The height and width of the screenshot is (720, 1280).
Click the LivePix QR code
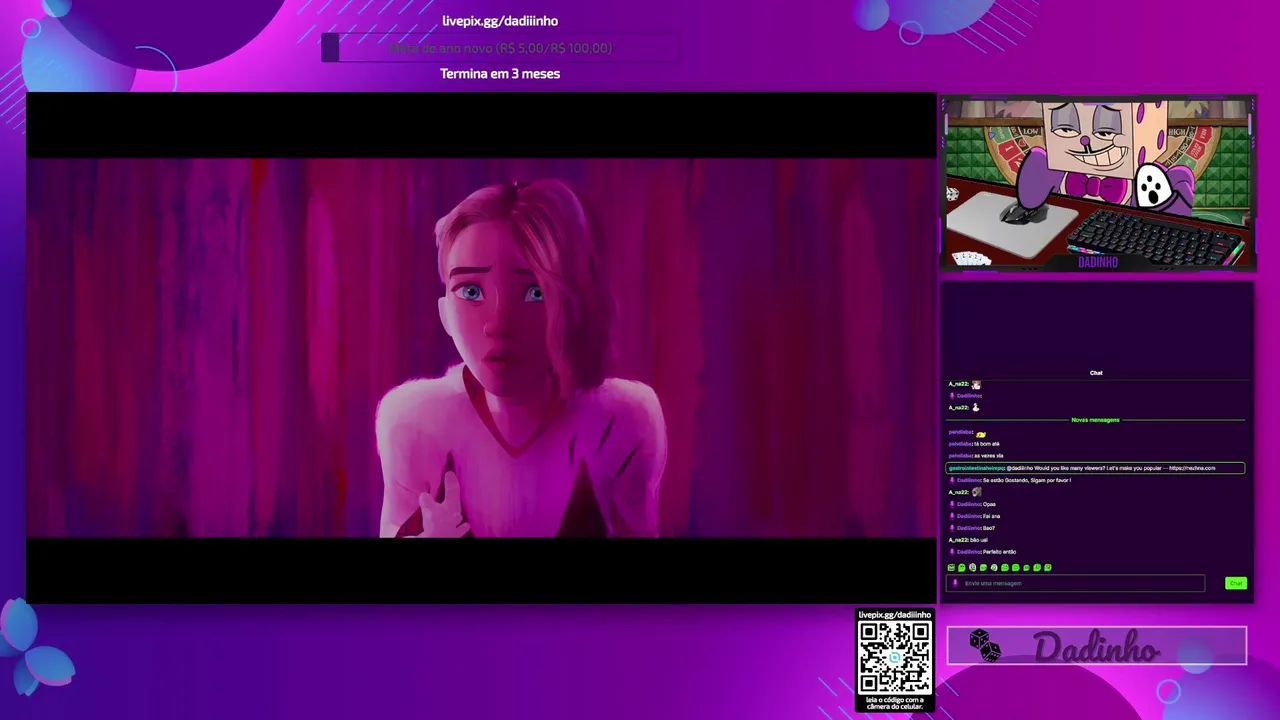(894, 658)
